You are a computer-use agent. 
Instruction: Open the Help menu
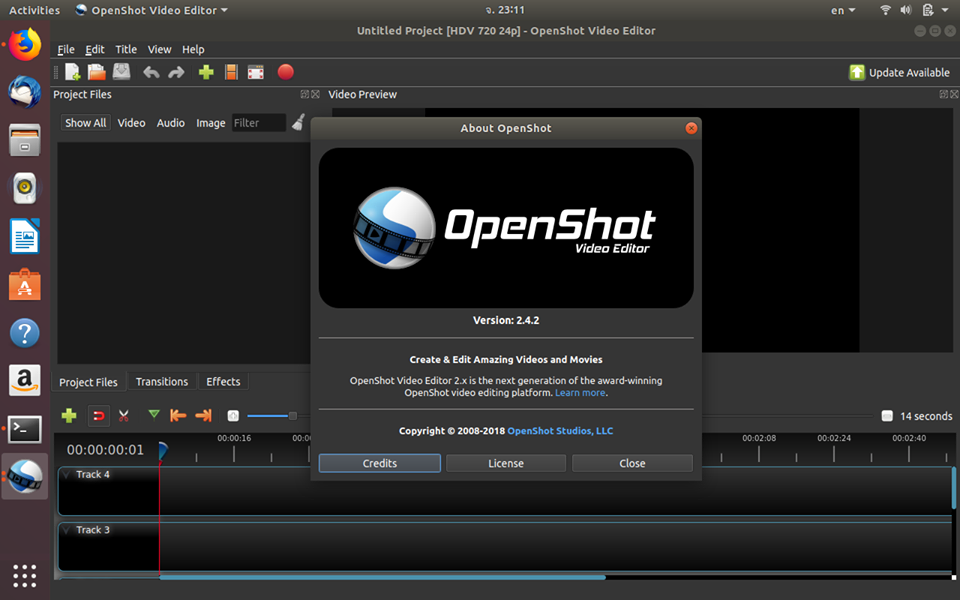click(193, 50)
